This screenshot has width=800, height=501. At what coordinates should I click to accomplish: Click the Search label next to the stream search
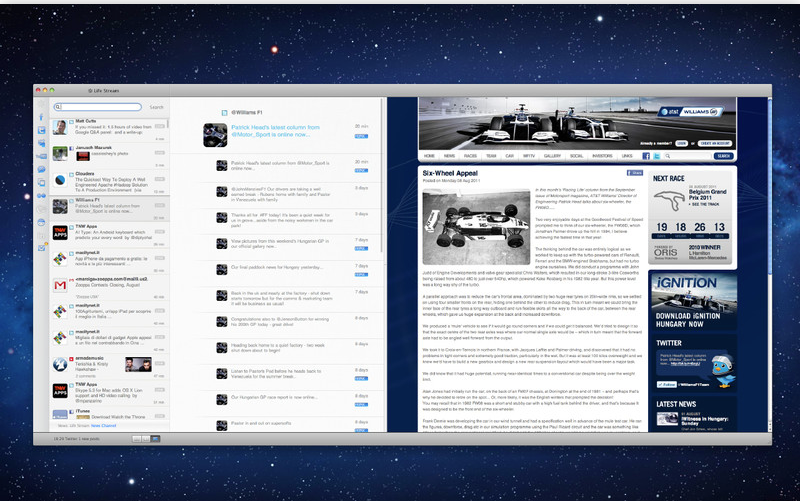(156, 107)
